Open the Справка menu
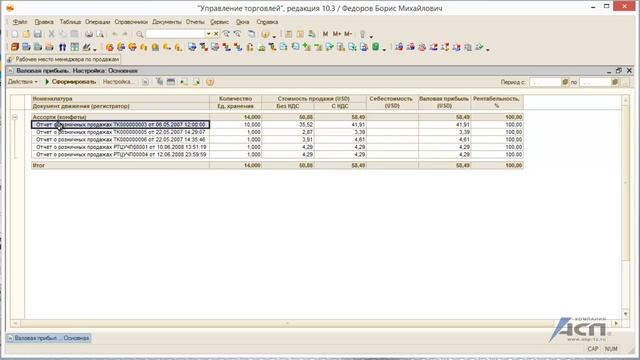The height and width of the screenshot is (360, 640). click(267, 22)
